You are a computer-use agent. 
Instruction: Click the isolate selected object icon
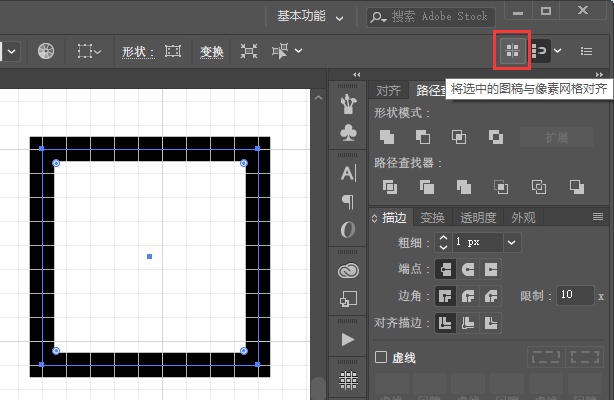(249, 51)
